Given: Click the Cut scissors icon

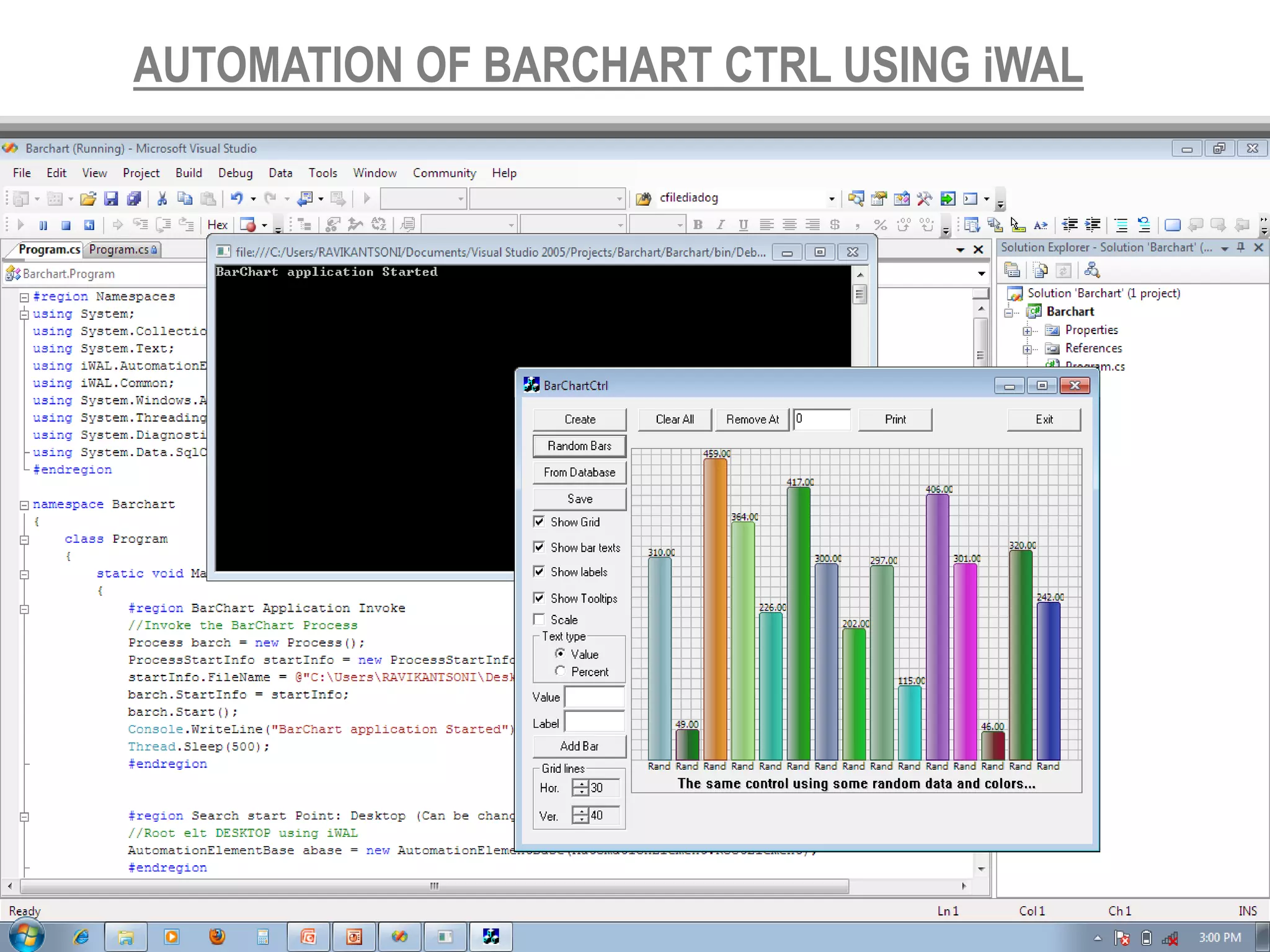Looking at the screenshot, I should (x=162, y=198).
